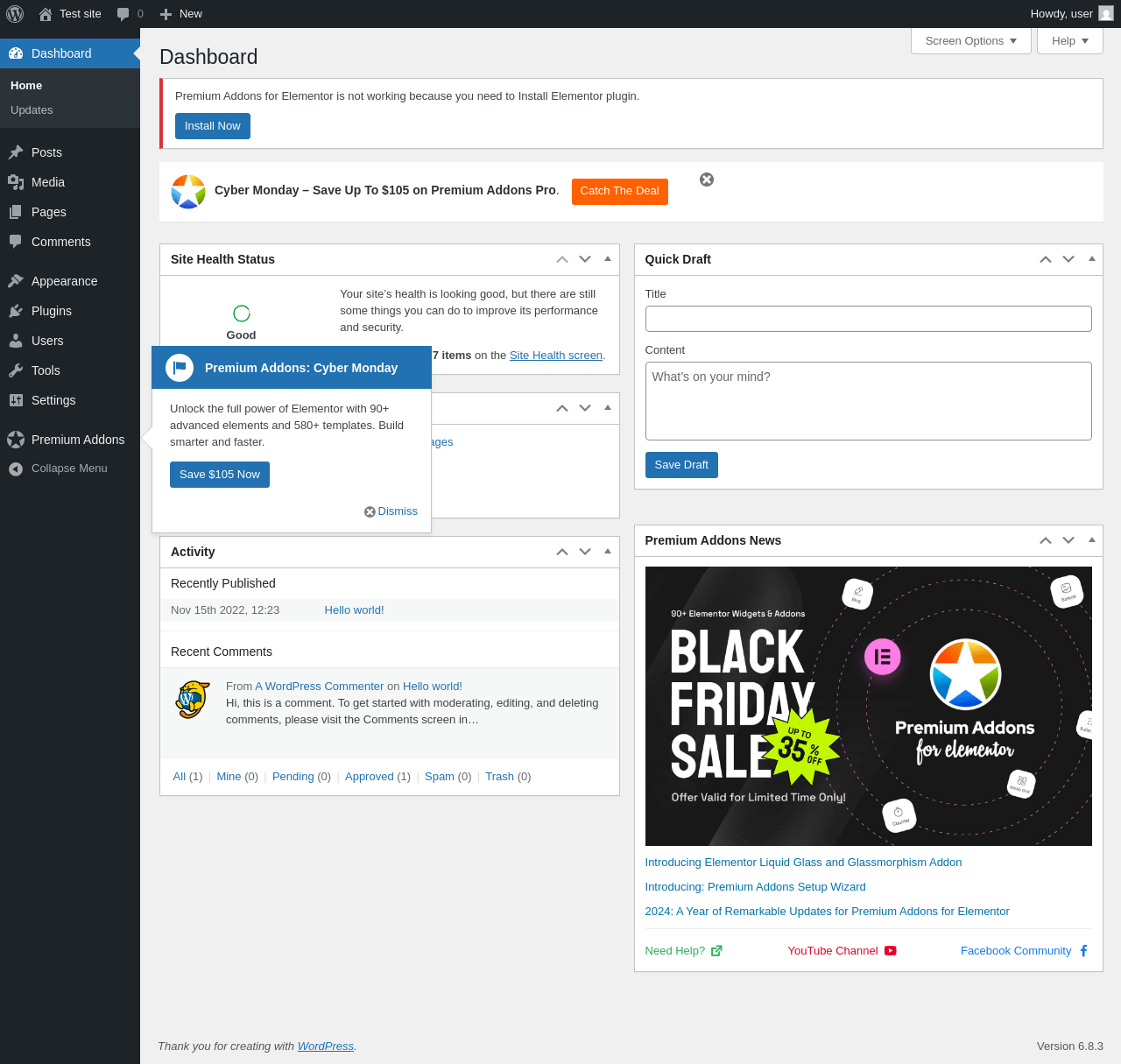Click the Save Draft button
This screenshot has height=1064, width=1121.
coord(681,465)
